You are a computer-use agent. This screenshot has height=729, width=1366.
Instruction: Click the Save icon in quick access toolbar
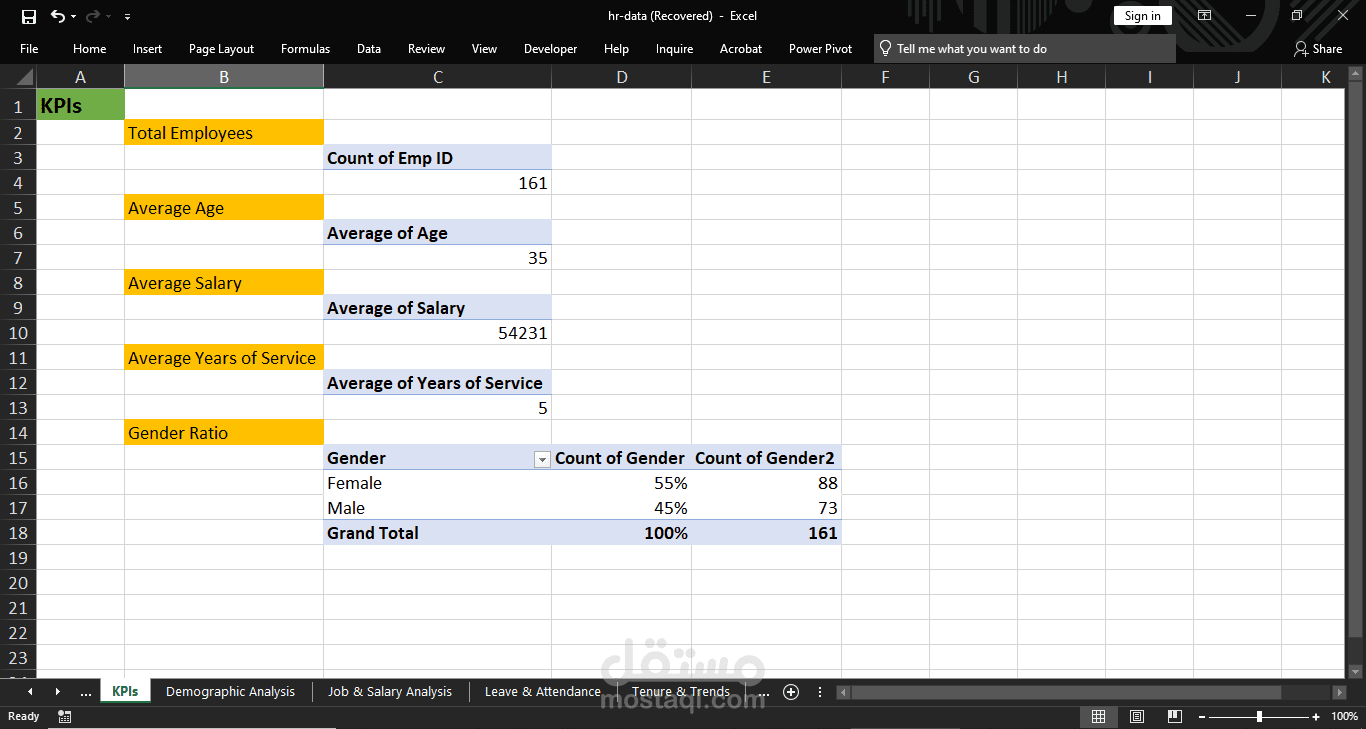(29, 16)
